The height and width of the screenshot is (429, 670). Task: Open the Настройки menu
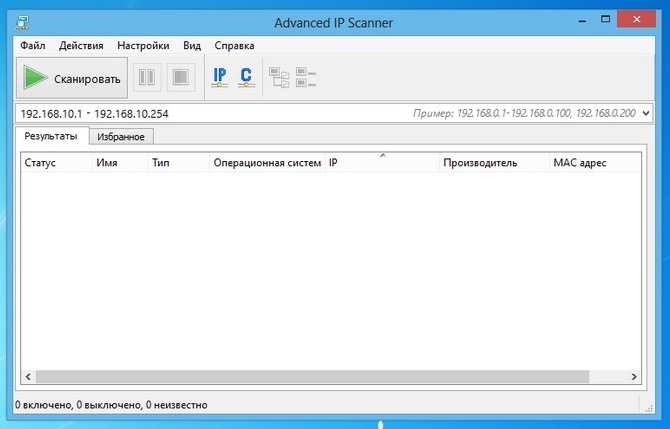click(143, 46)
